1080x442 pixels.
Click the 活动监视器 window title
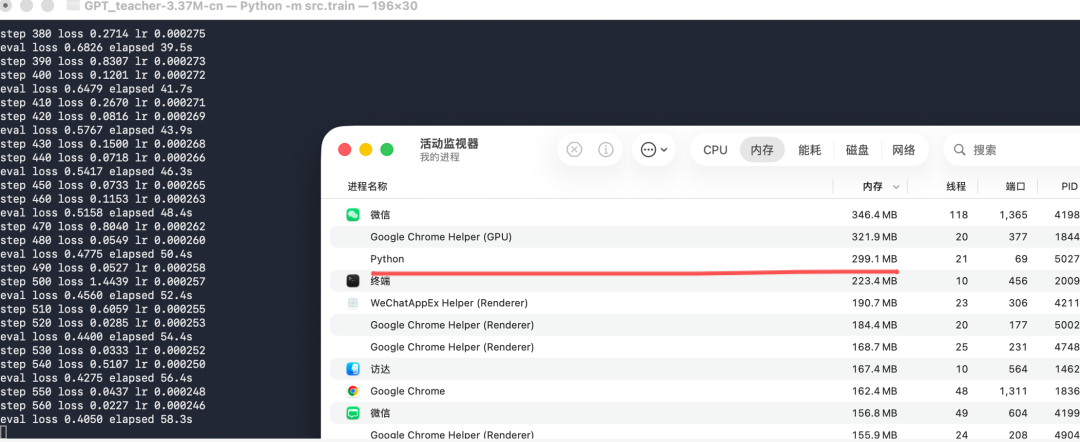click(449, 144)
